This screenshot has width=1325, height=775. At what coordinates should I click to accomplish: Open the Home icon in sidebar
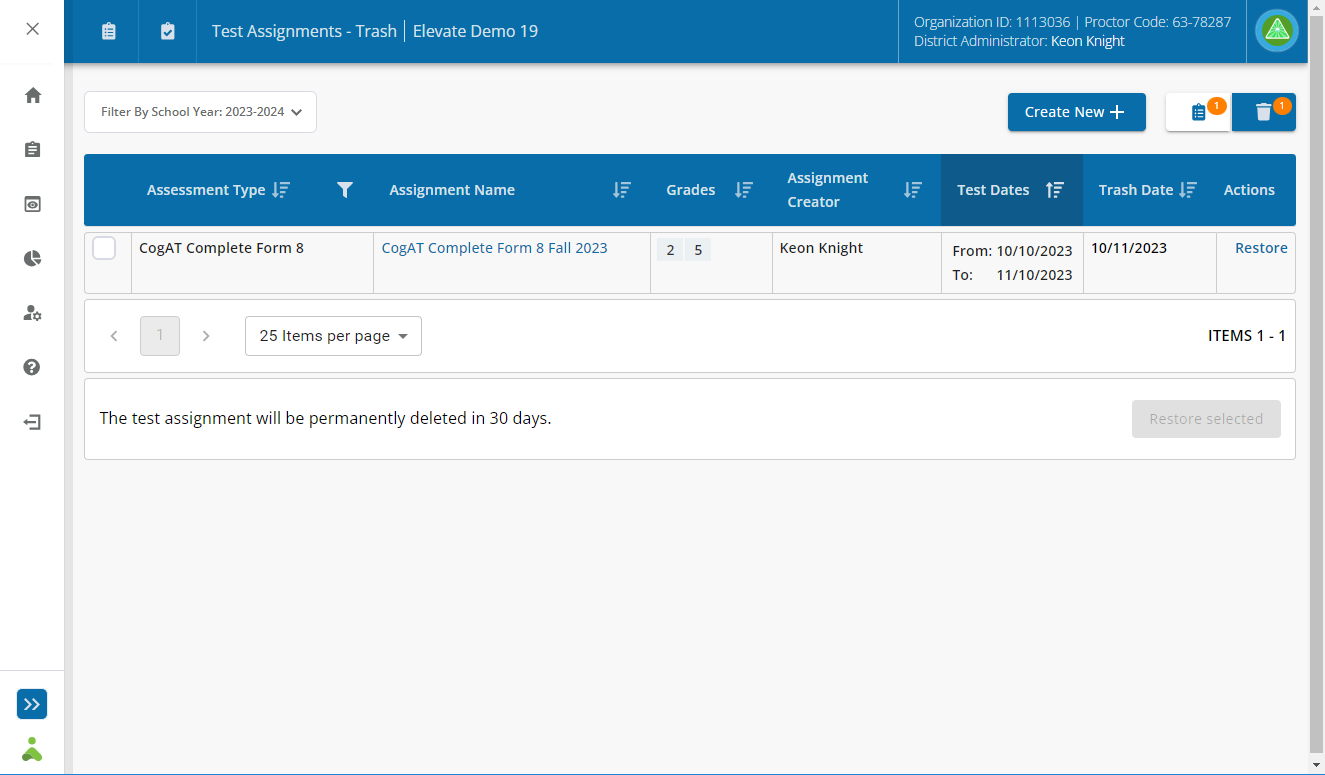tap(32, 94)
